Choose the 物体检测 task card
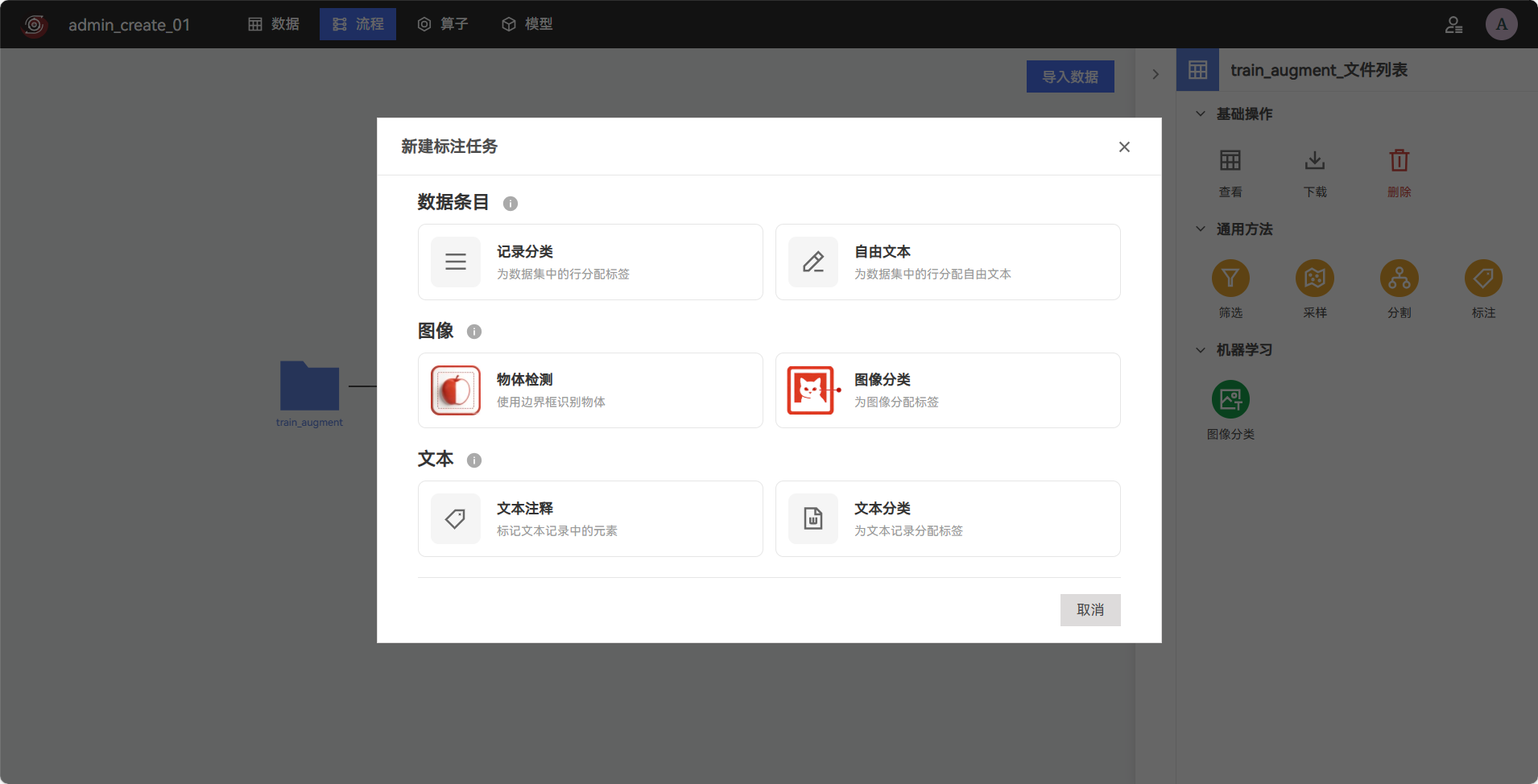The width and height of the screenshot is (1538, 784). (590, 390)
